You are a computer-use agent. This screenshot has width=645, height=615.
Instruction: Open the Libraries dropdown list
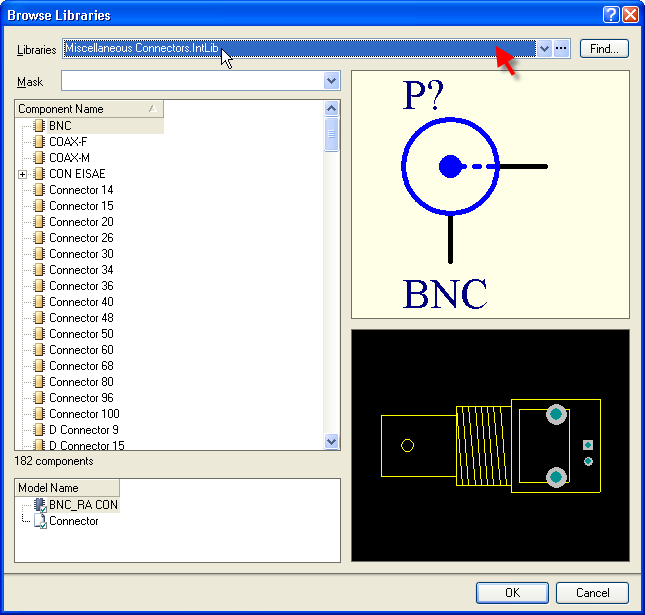[x=543, y=48]
